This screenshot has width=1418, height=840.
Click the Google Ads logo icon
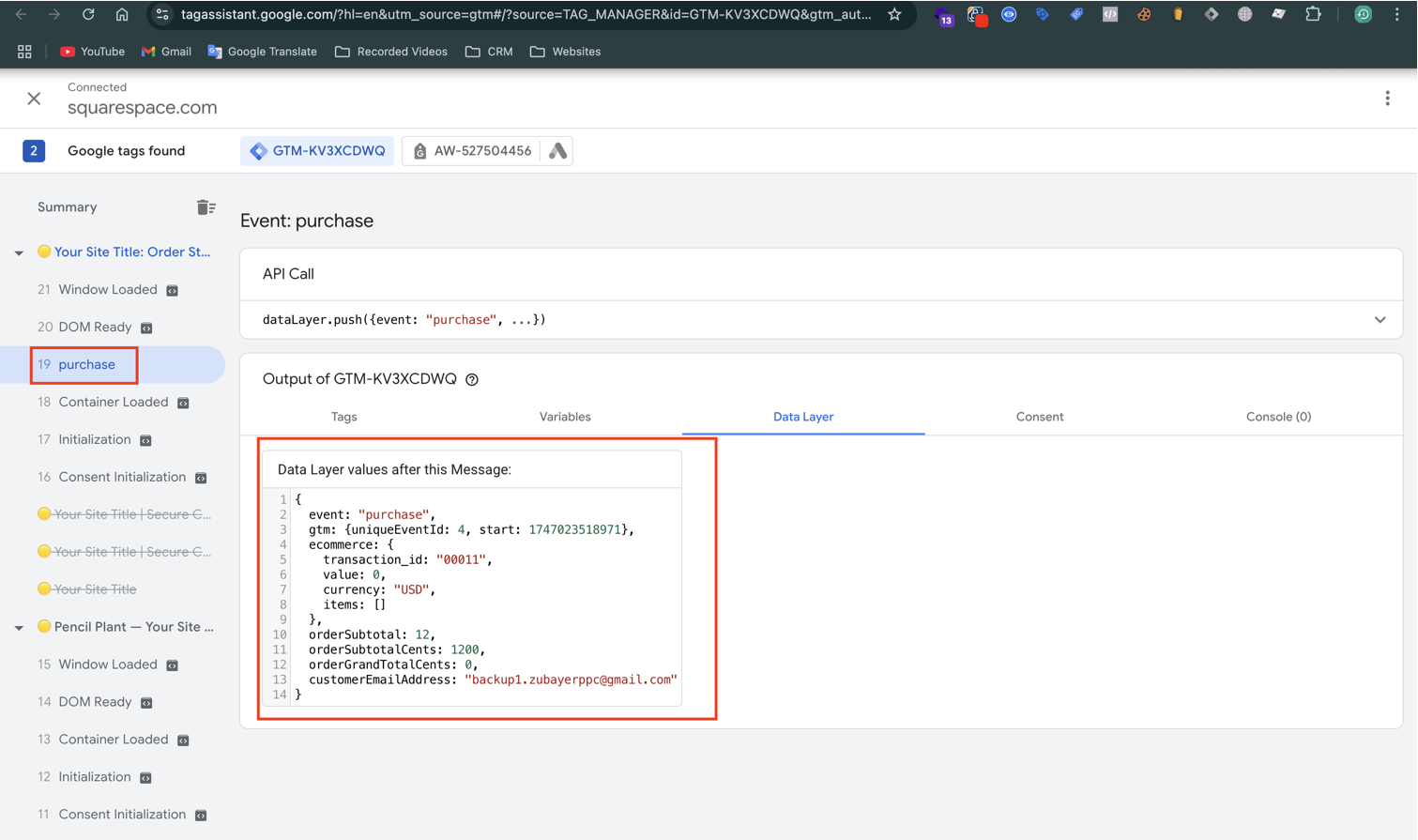click(557, 151)
